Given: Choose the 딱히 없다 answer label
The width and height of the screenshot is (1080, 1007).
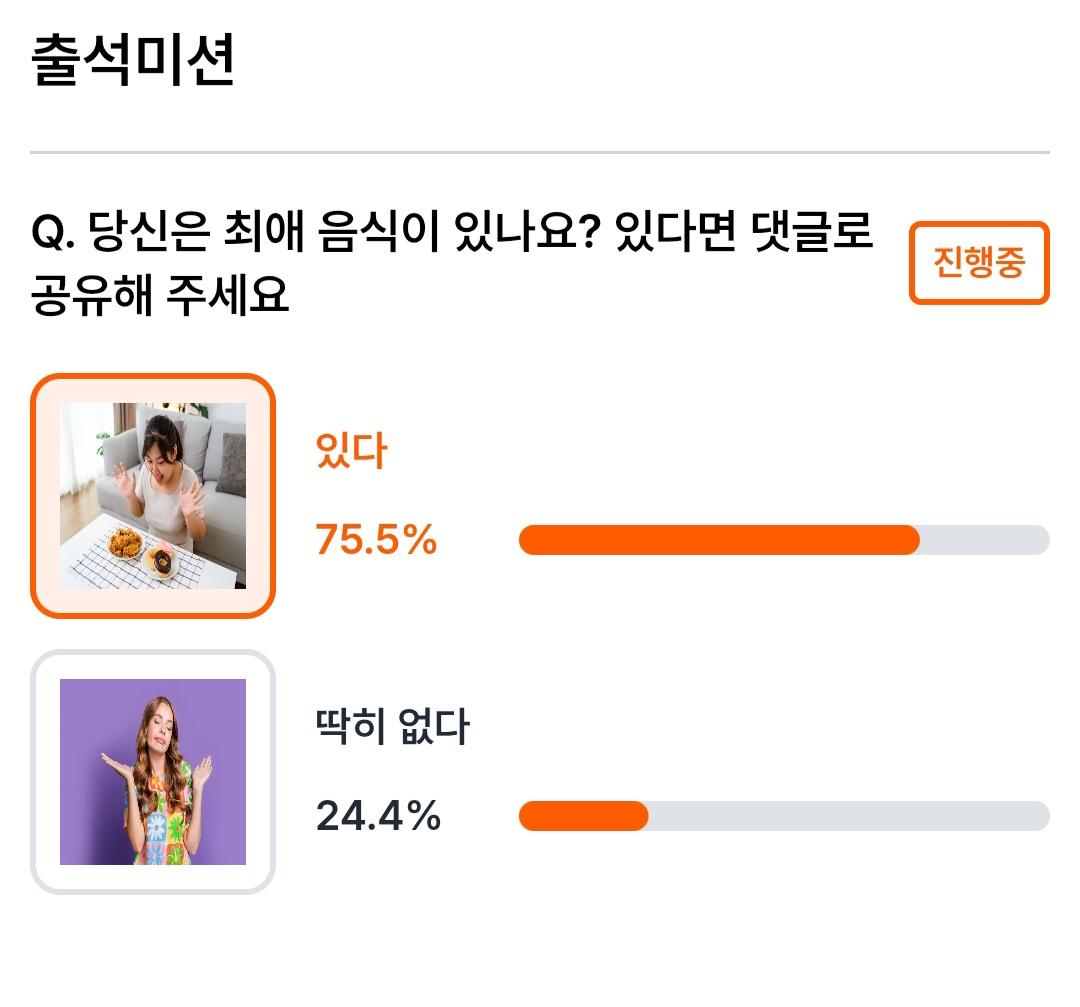Looking at the screenshot, I should click(392, 726).
